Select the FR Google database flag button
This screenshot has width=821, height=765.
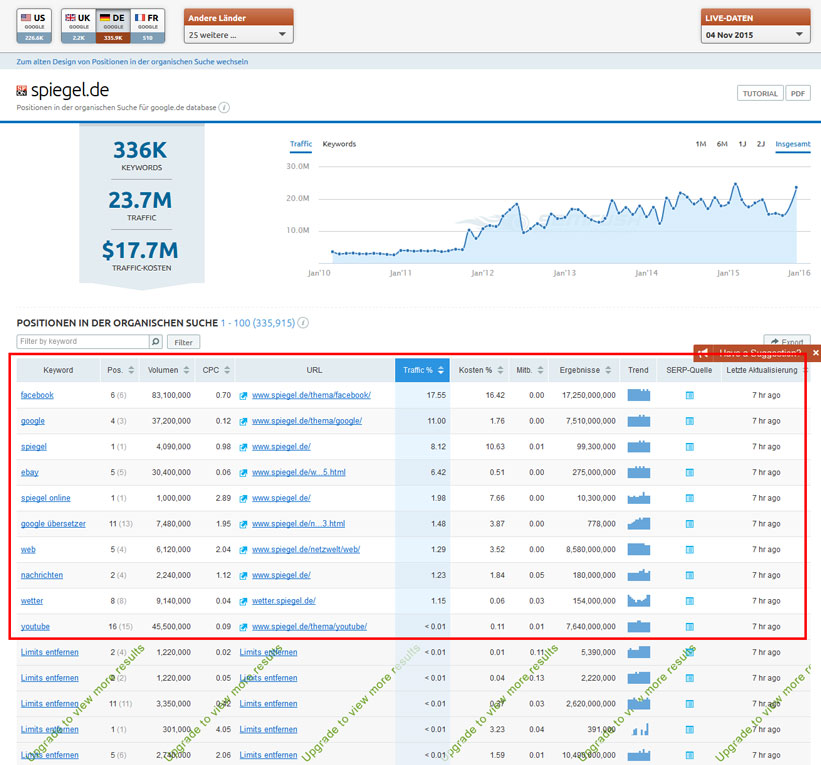148,26
